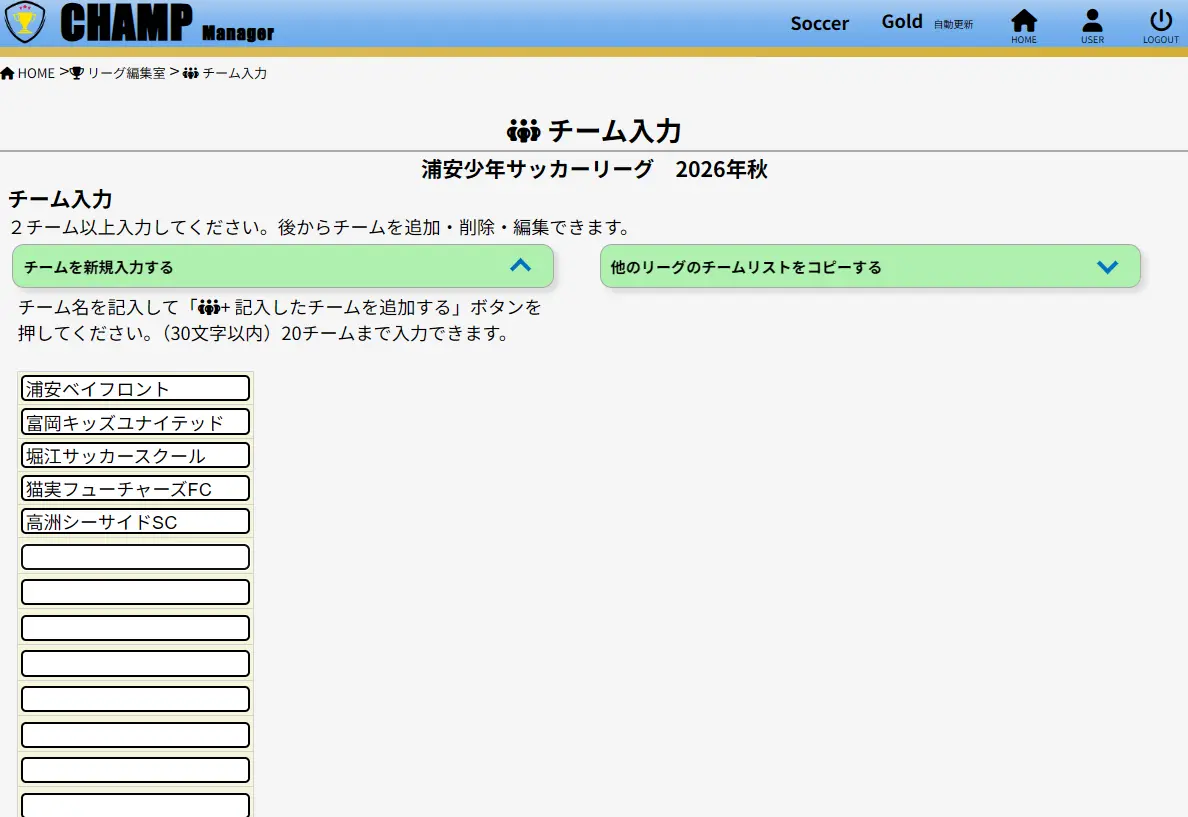
Task: Click the team icon beside チーム入力 breadcrumb
Action: point(191,74)
